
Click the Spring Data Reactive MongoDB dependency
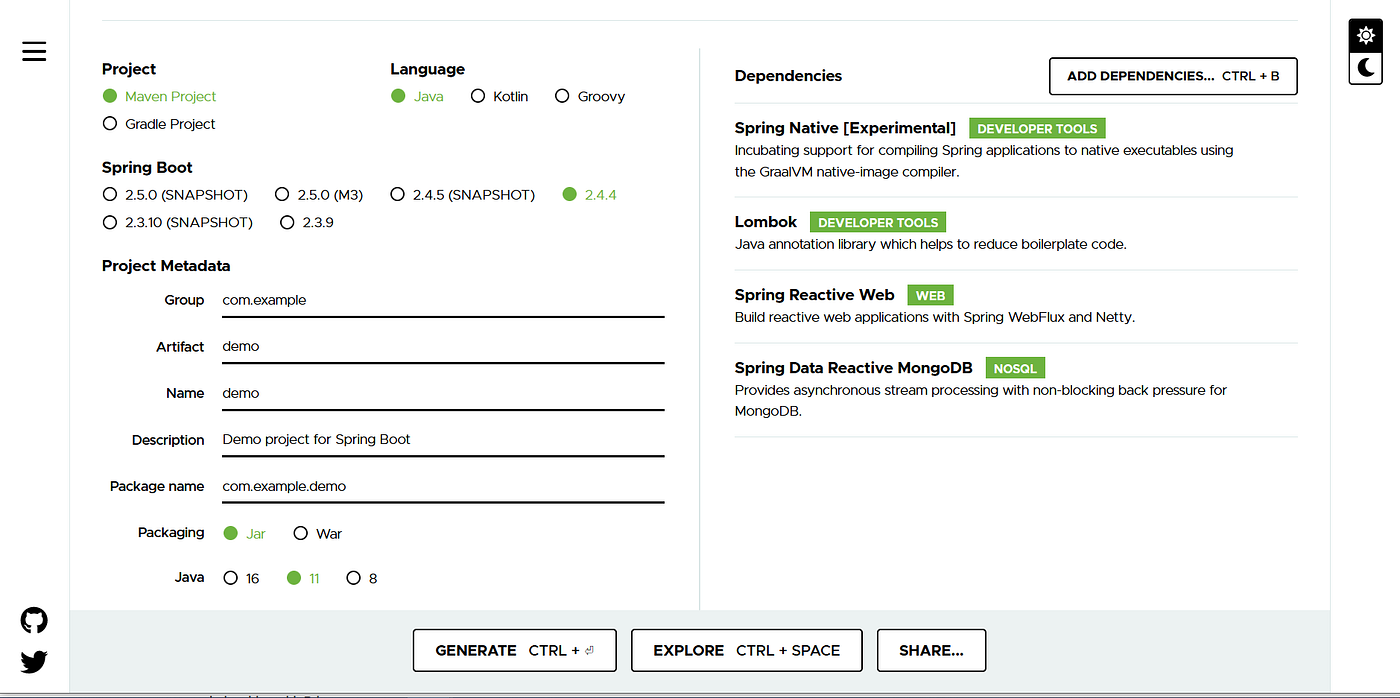click(1016, 390)
